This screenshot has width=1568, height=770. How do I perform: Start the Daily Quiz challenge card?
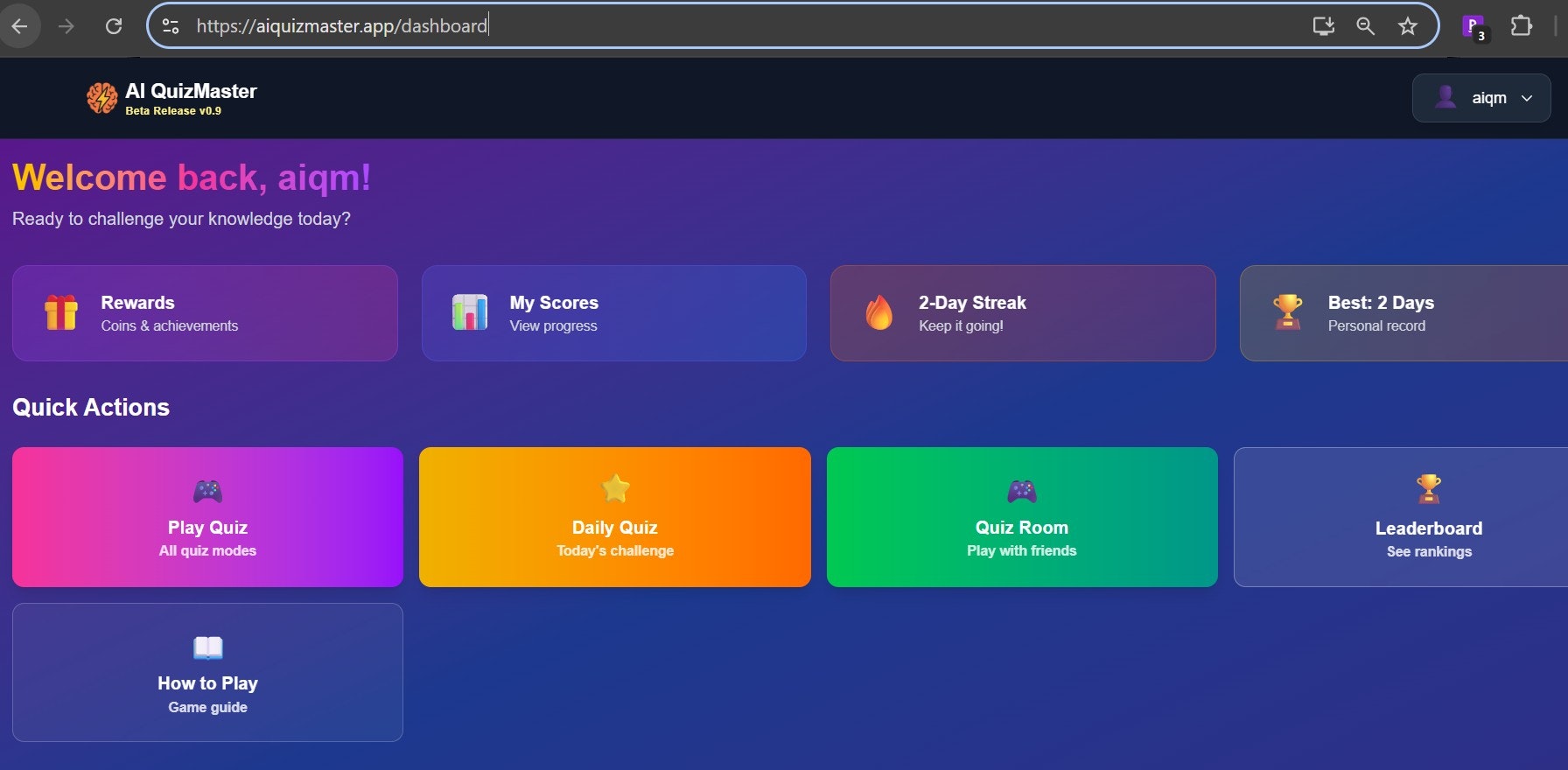615,517
